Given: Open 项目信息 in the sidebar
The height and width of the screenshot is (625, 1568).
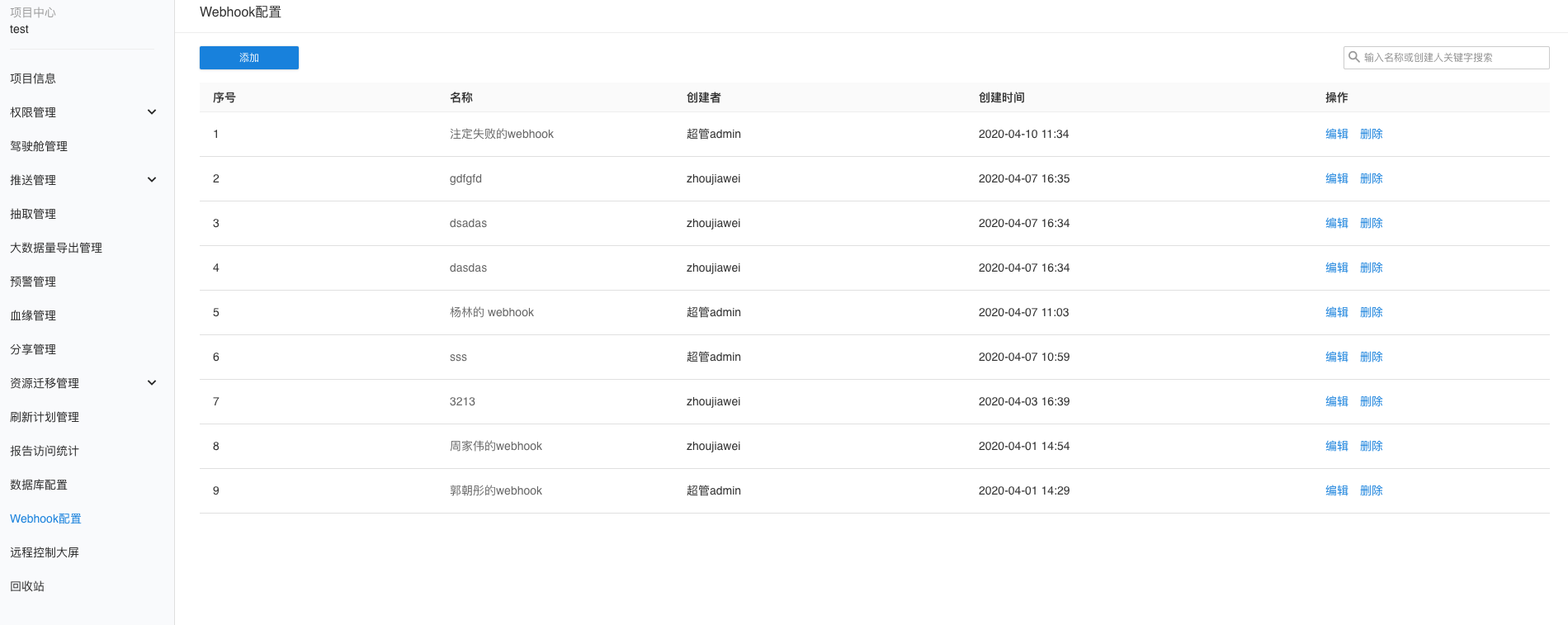Looking at the screenshot, I should pos(33,78).
